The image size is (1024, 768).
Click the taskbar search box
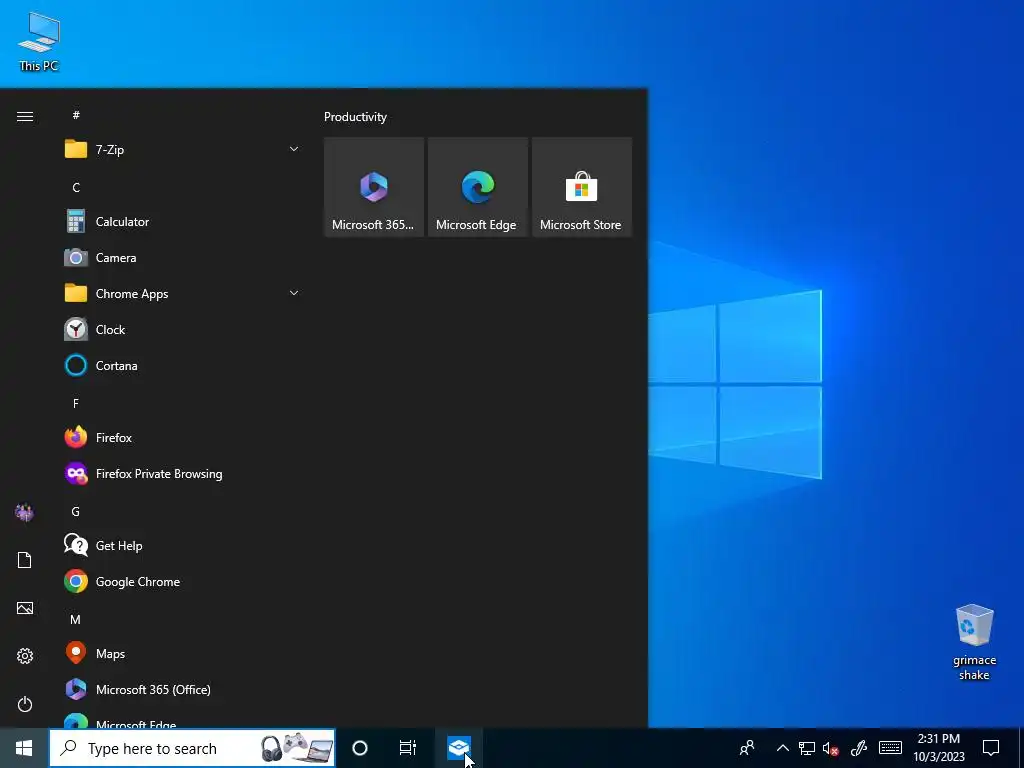(193, 748)
